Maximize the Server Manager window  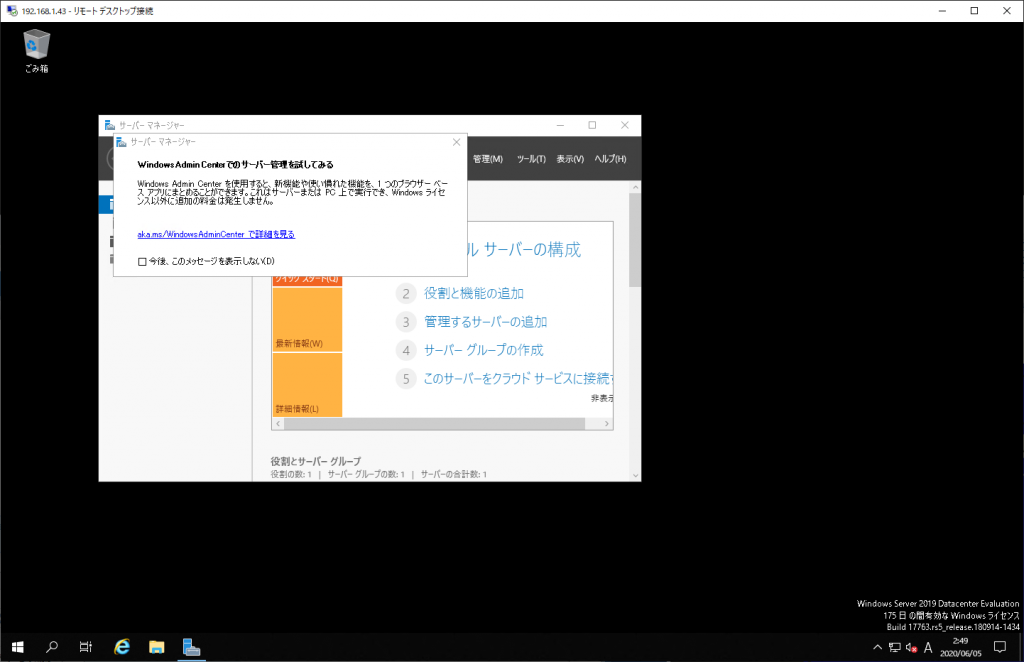(592, 125)
